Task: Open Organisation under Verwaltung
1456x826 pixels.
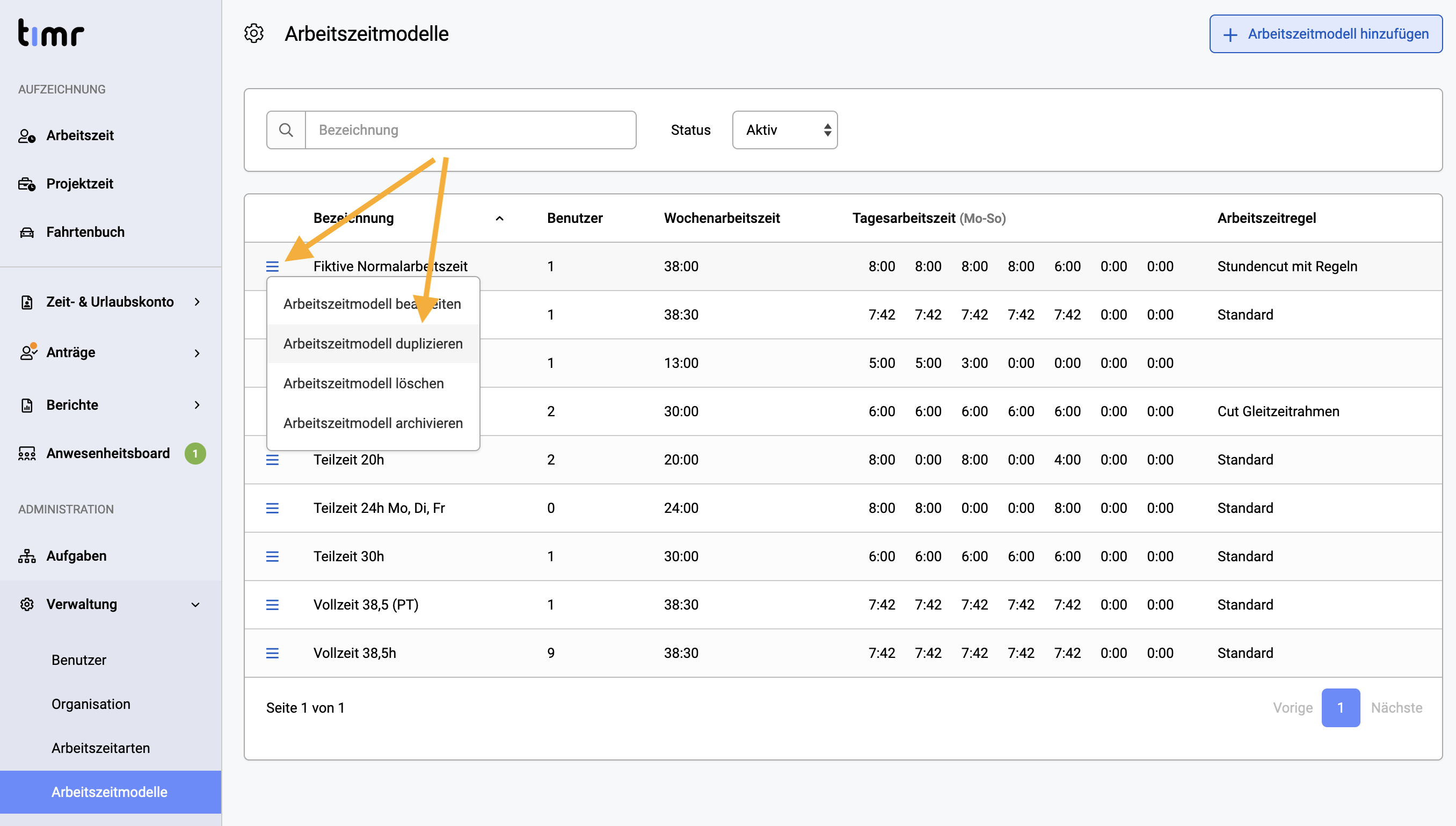Action: (x=91, y=704)
